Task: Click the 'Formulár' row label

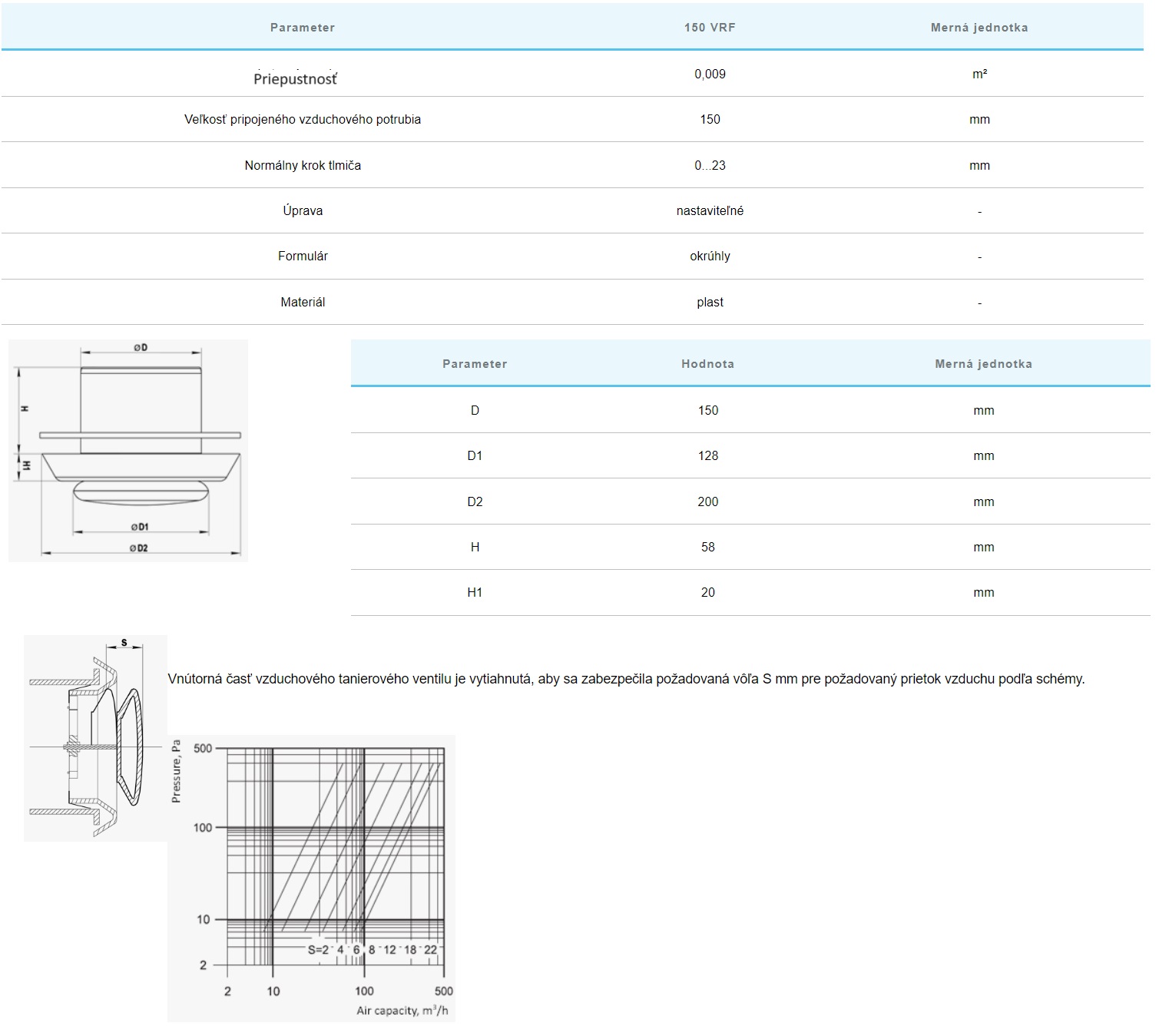Action: (x=303, y=256)
